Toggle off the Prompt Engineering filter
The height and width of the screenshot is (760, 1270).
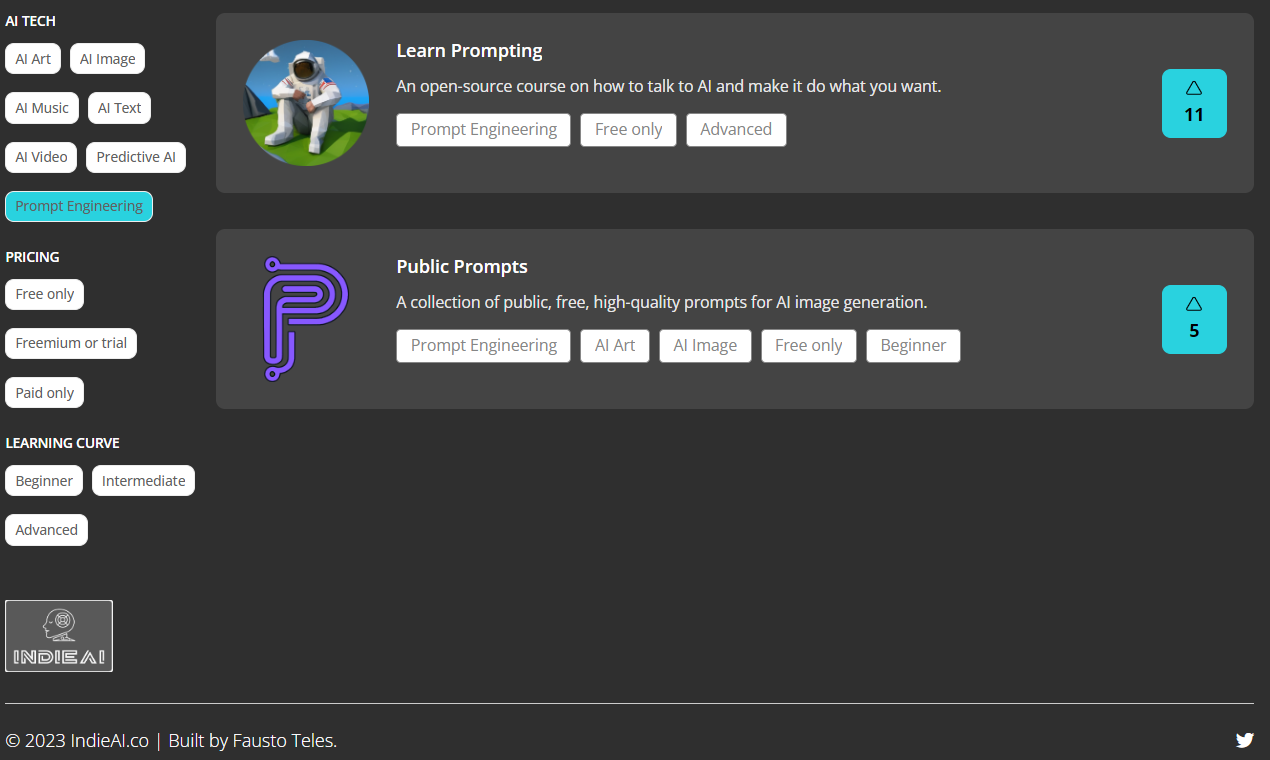click(x=79, y=206)
